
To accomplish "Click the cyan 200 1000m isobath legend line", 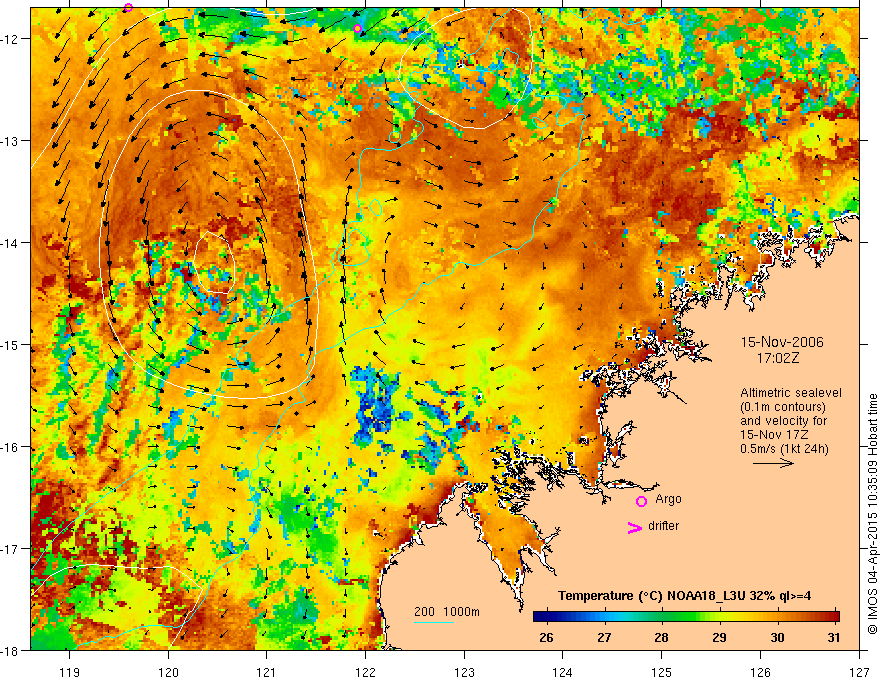I will click(x=434, y=622).
